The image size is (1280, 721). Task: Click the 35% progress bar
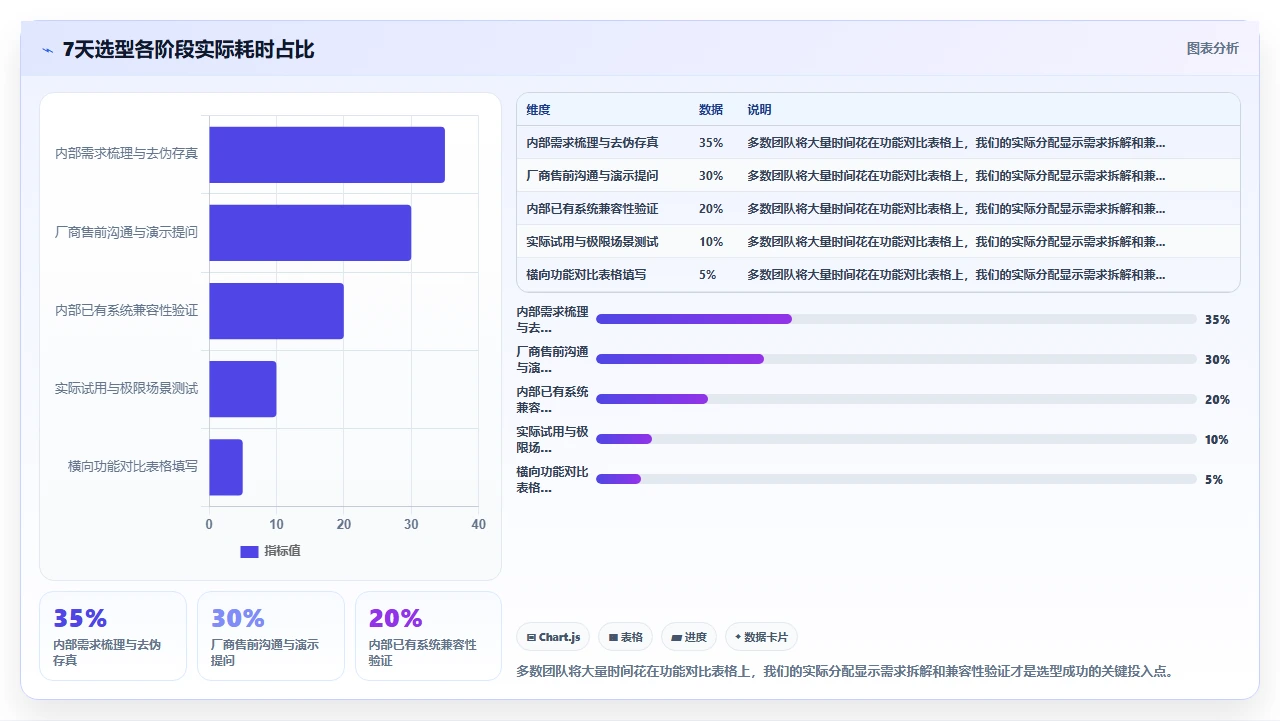896,319
